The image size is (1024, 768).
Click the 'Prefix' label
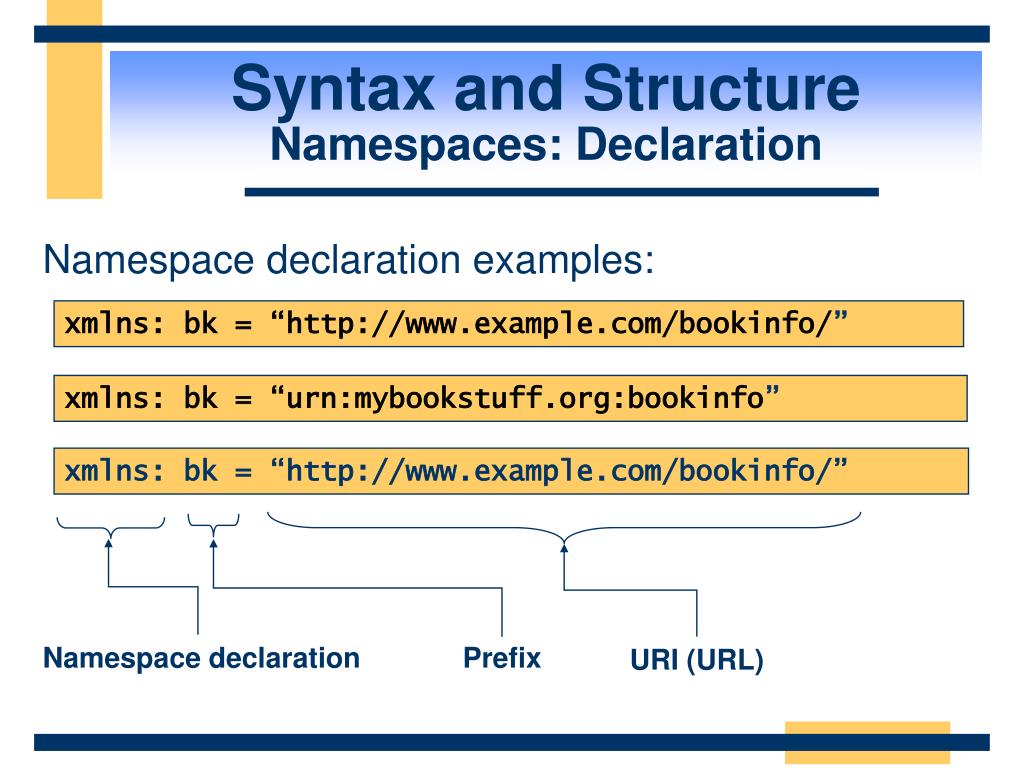pos(502,658)
